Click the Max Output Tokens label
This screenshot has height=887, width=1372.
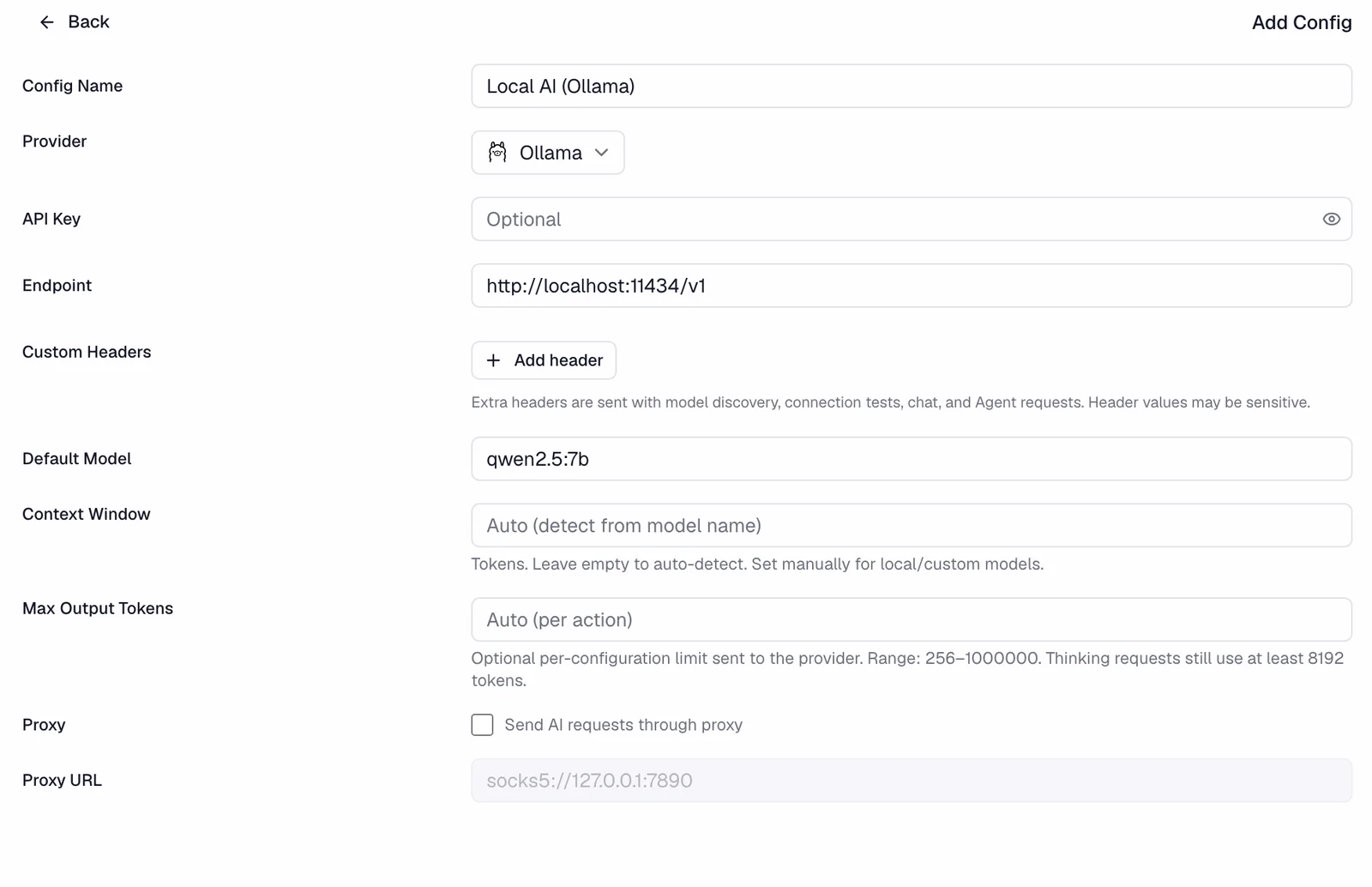coord(98,608)
